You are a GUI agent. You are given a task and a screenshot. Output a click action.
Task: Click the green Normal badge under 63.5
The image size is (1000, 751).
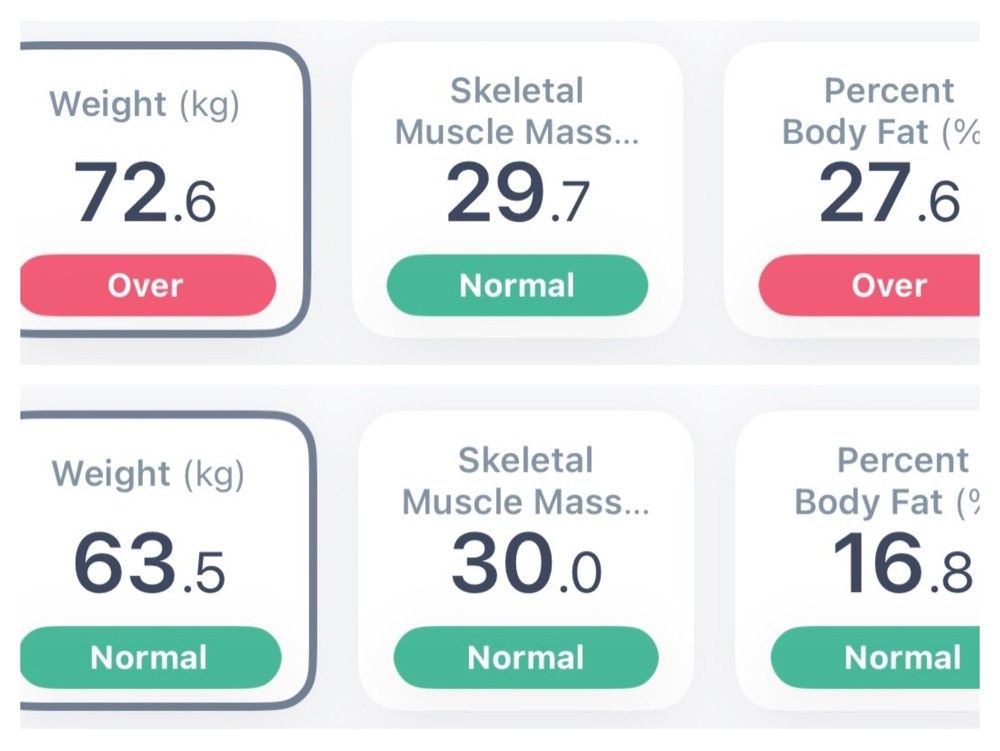149,657
